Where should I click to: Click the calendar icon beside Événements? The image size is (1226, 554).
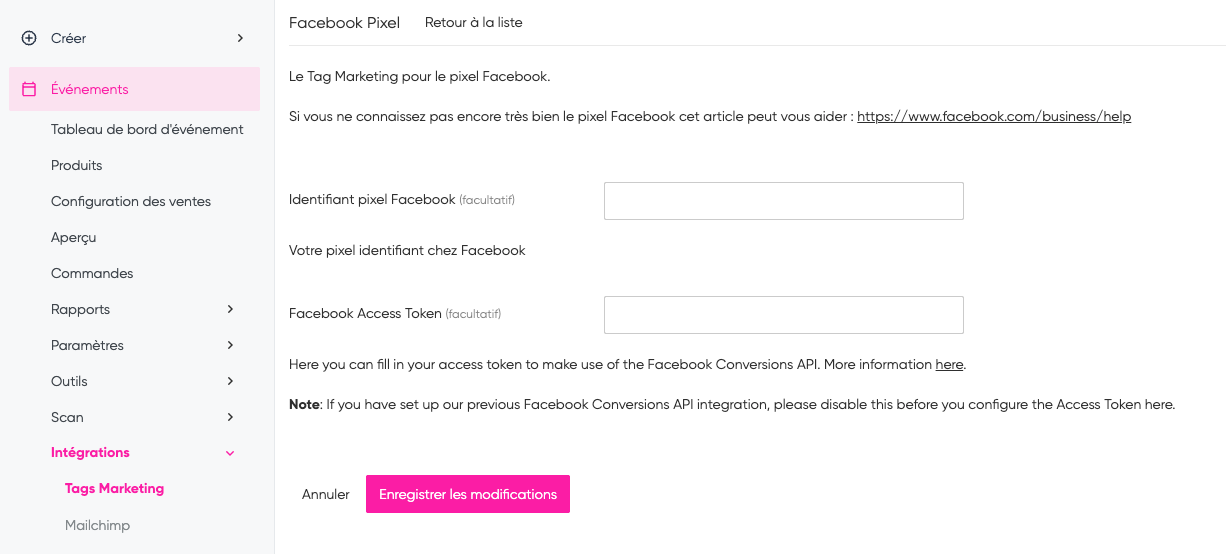(x=29, y=89)
